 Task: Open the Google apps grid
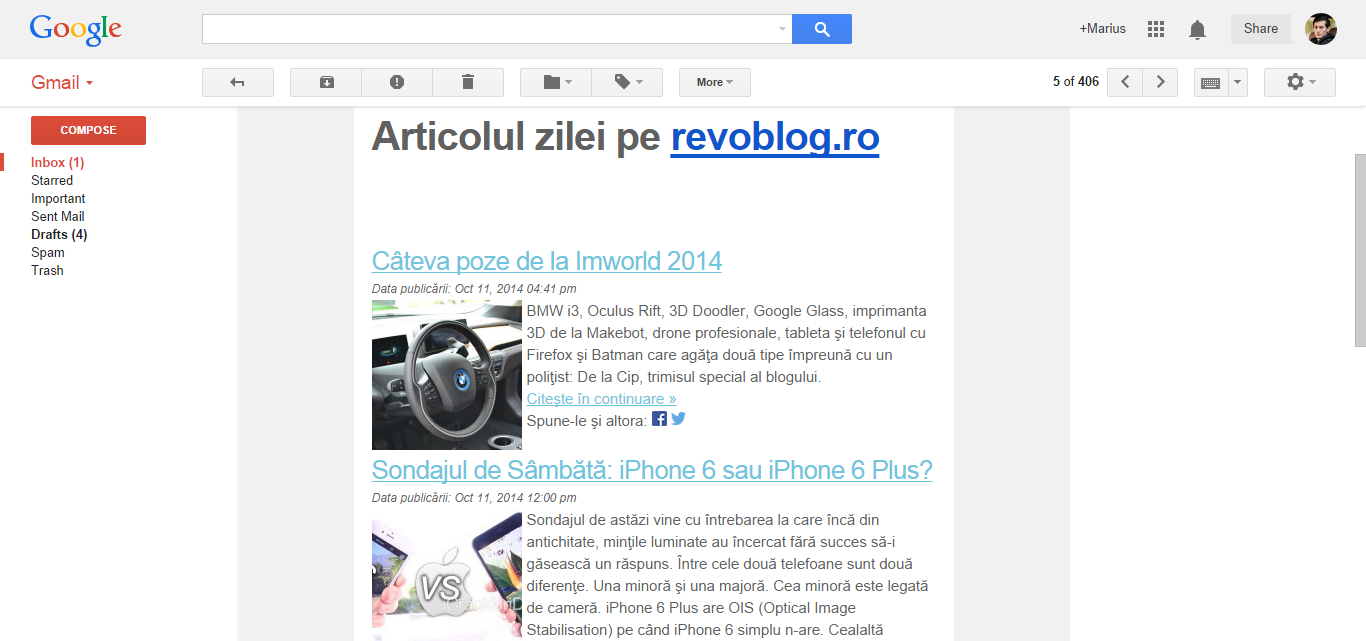coord(1156,29)
